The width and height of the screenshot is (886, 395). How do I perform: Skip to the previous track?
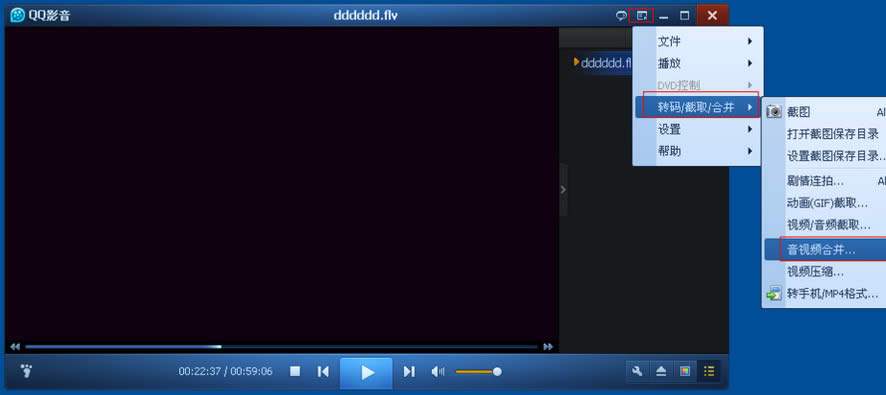click(323, 371)
